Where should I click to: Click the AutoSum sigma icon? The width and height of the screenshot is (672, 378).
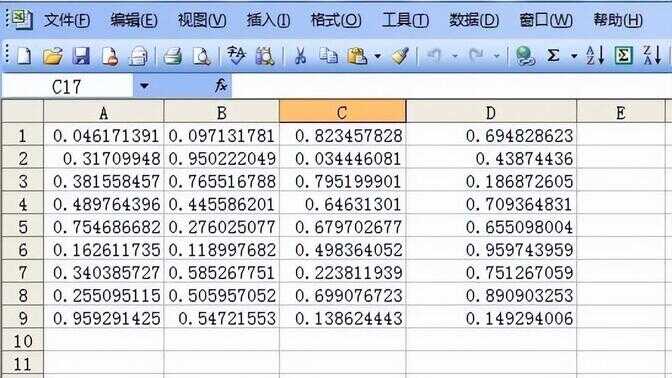[553, 56]
